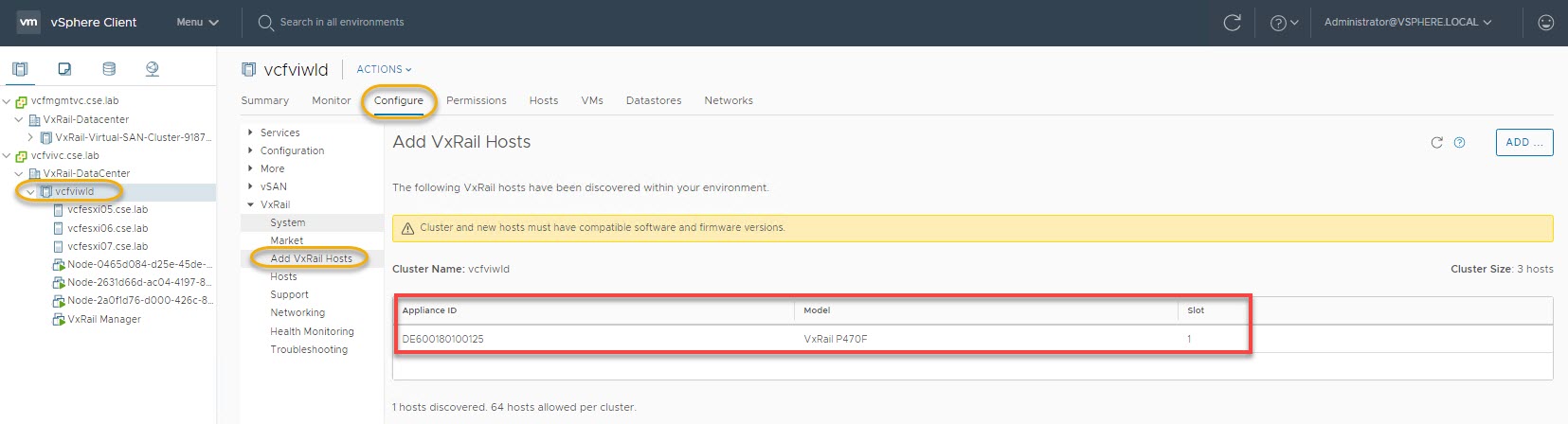Switch to VMs and Templates inventory view

point(64,69)
